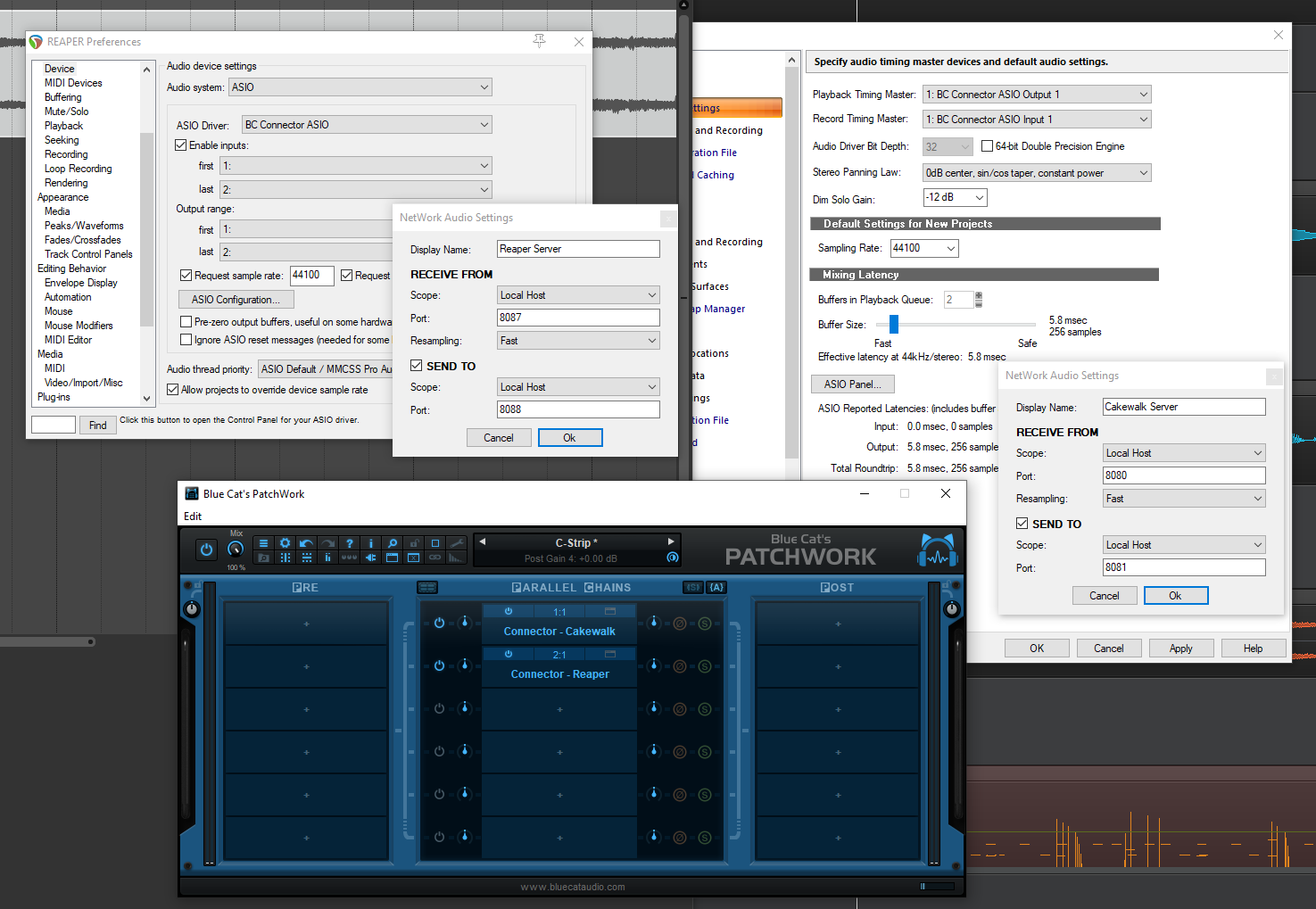Click the Buffer Size slider handle

894,325
